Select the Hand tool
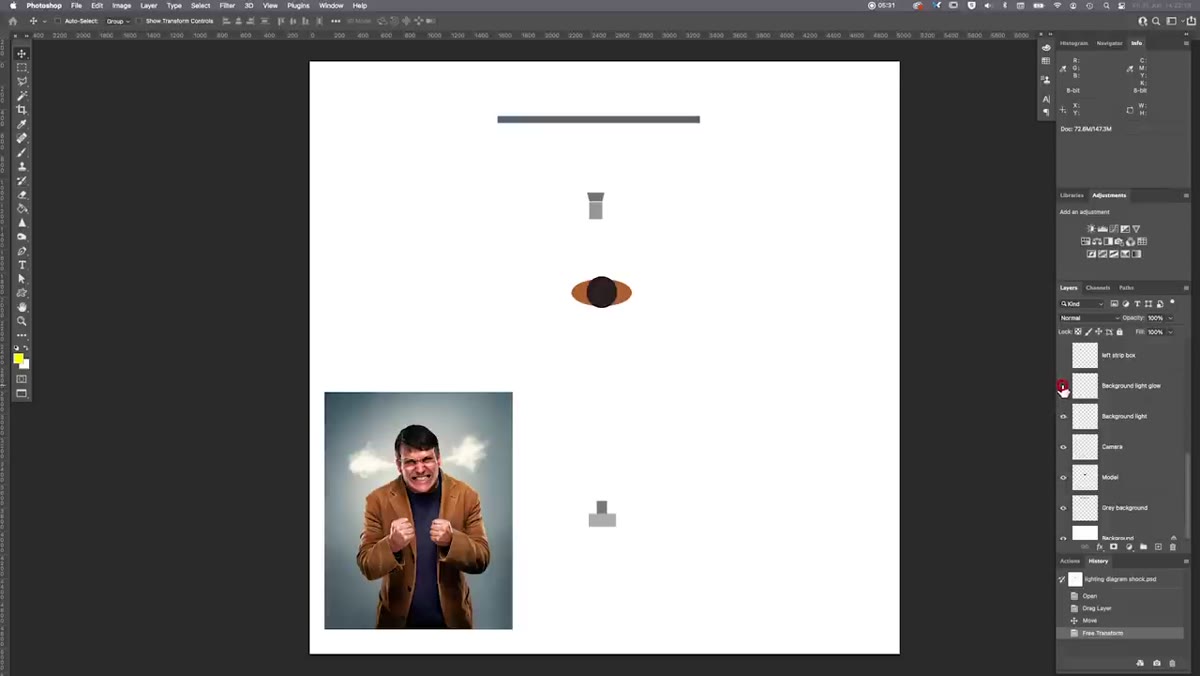The height and width of the screenshot is (676, 1200). pyautogui.click(x=22, y=306)
